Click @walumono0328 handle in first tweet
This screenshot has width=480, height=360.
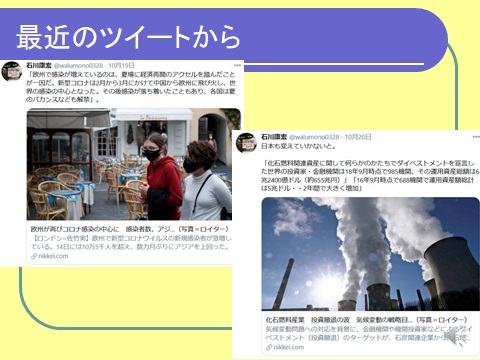point(78,65)
